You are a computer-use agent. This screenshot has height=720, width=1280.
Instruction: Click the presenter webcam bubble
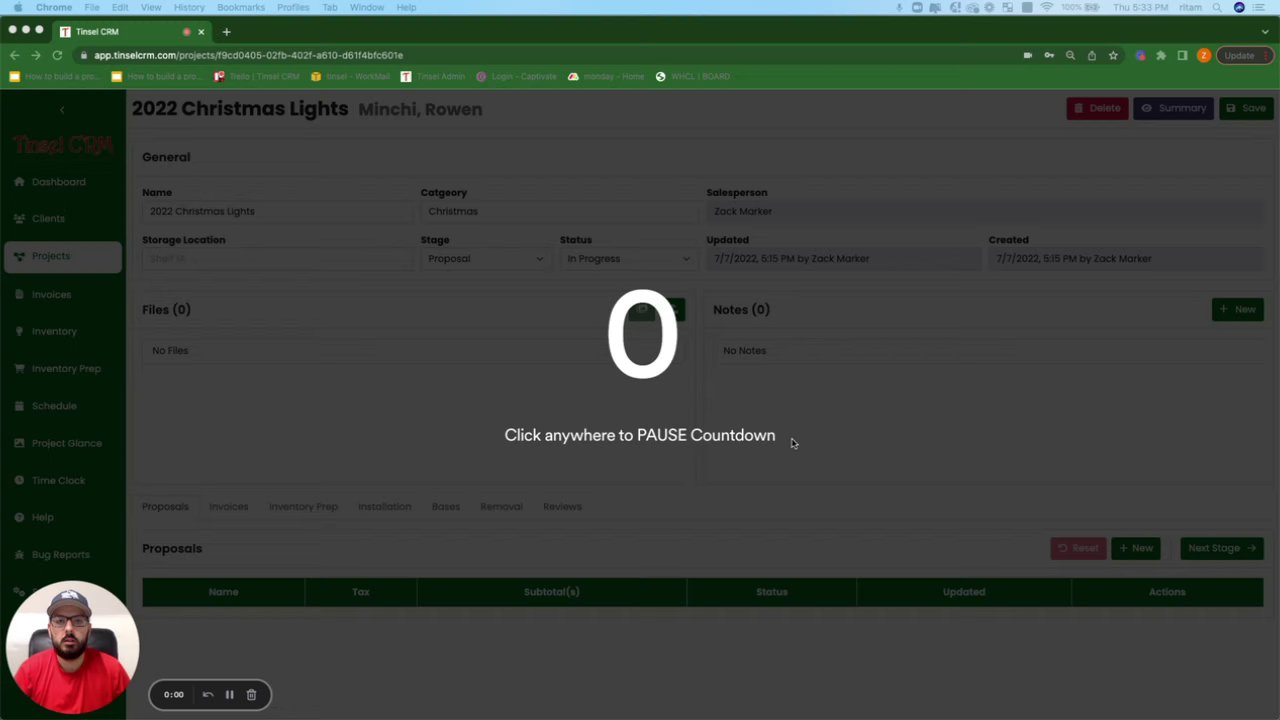[72, 647]
